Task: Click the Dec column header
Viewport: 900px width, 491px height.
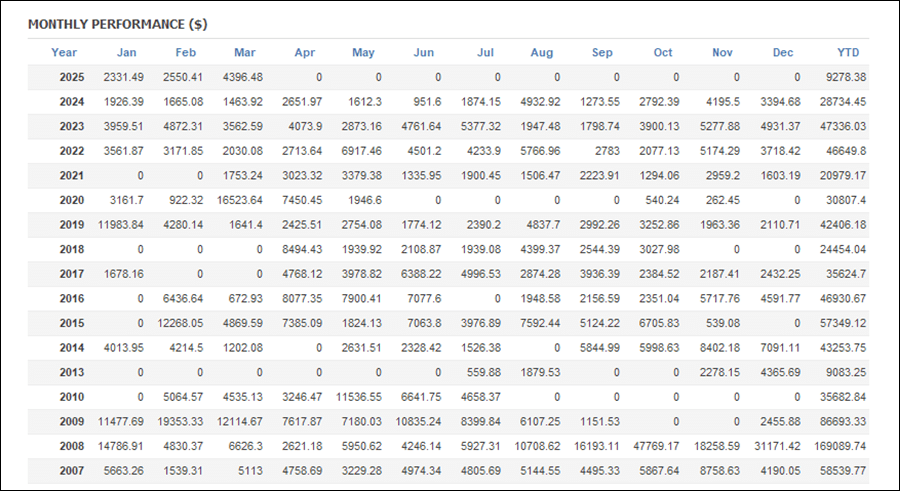Action: tap(783, 52)
